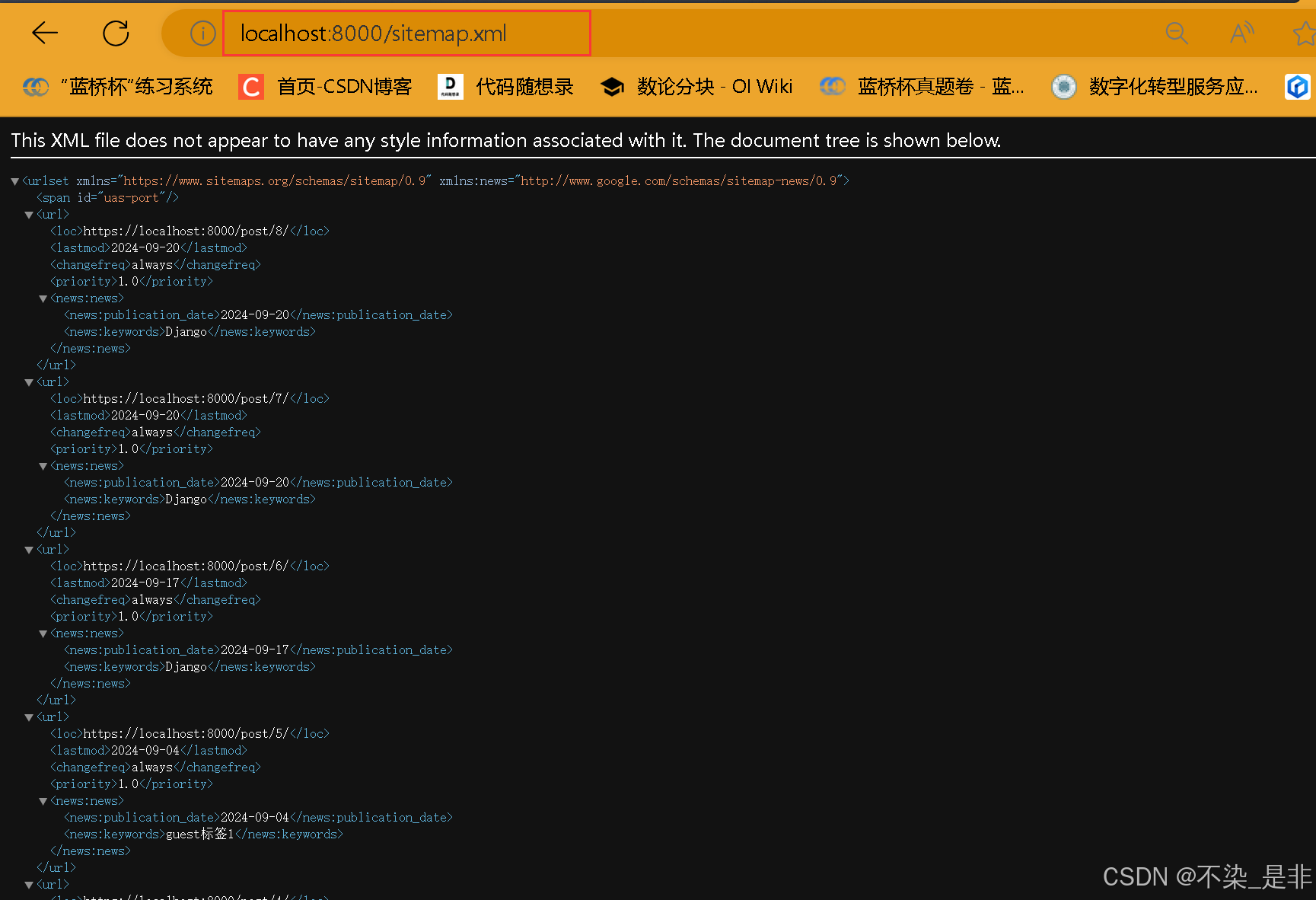
Task: Collapse news:news node under post/5
Action: click(43, 801)
